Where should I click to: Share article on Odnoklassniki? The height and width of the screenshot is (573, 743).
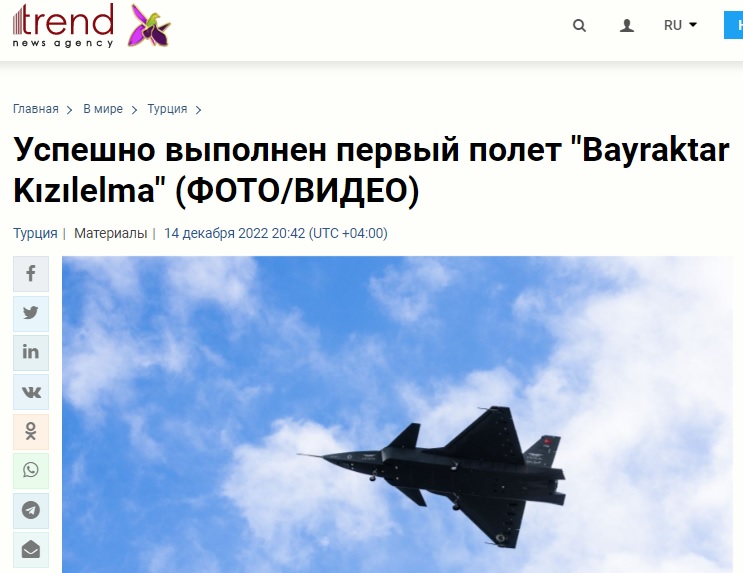pyautogui.click(x=31, y=431)
